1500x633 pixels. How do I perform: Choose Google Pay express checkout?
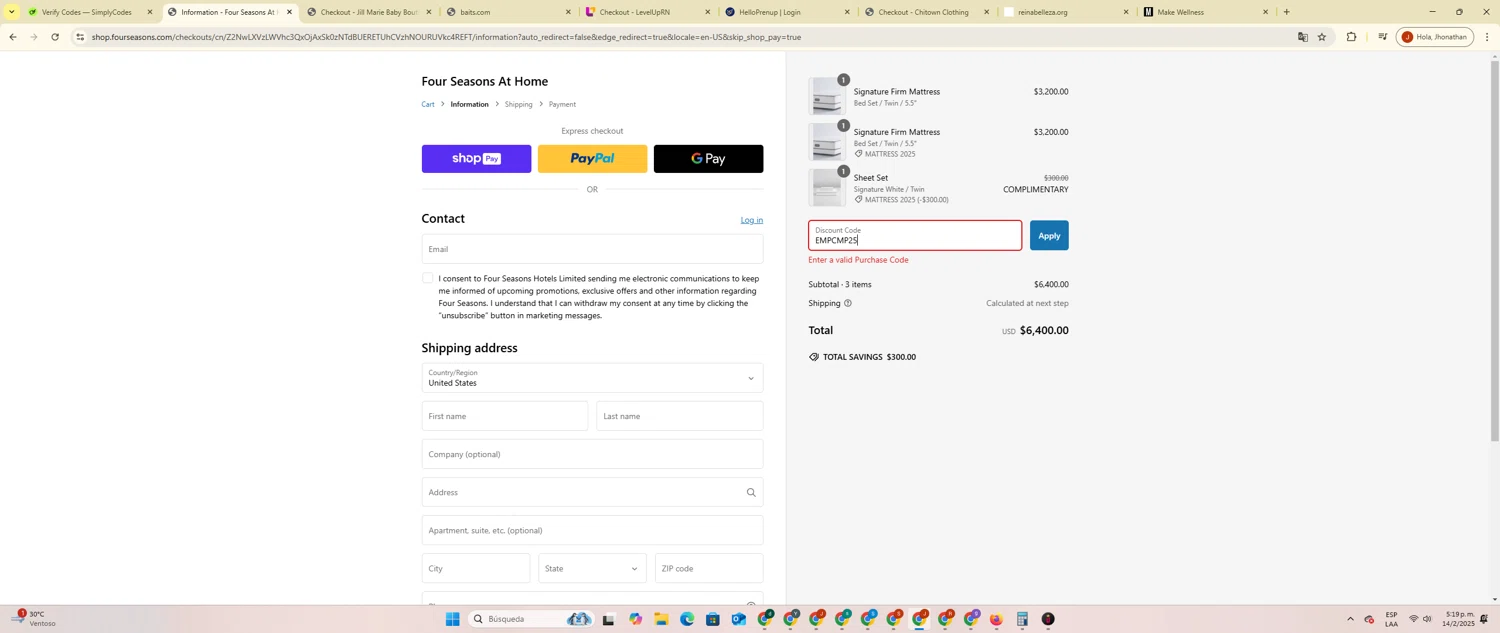click(708, 159)
